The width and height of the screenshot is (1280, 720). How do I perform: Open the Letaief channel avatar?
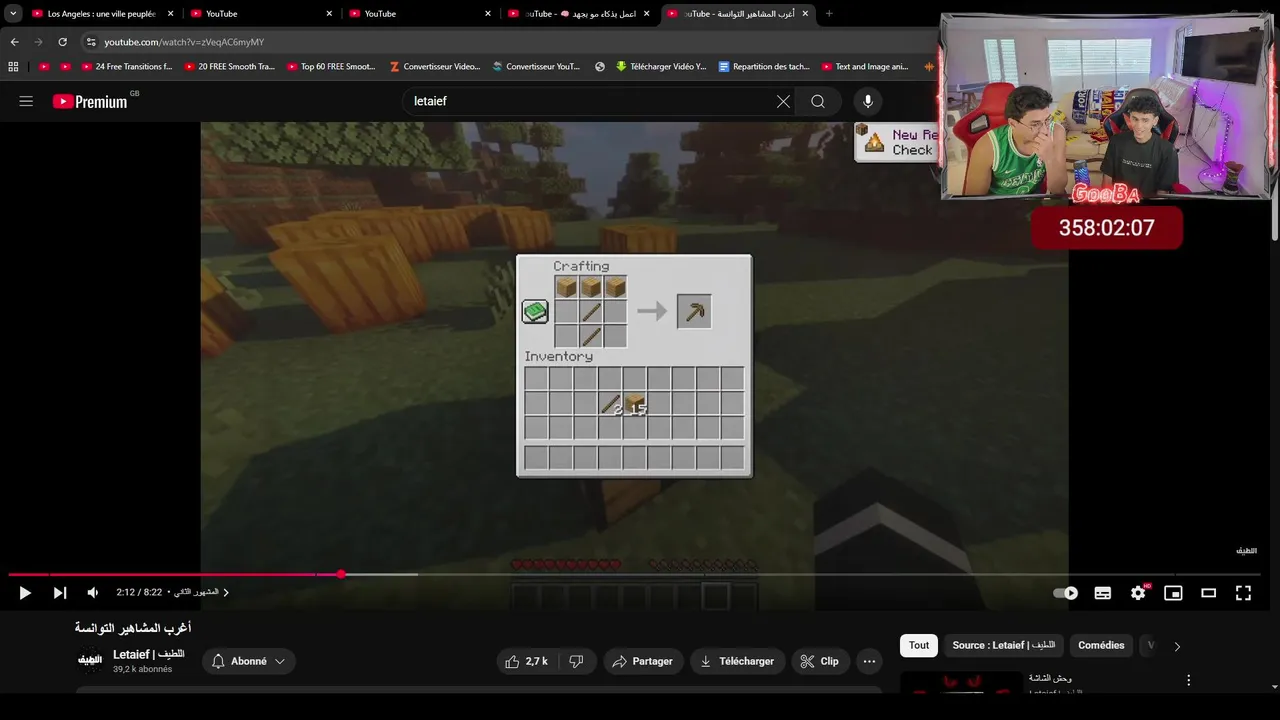coord(90,660)
